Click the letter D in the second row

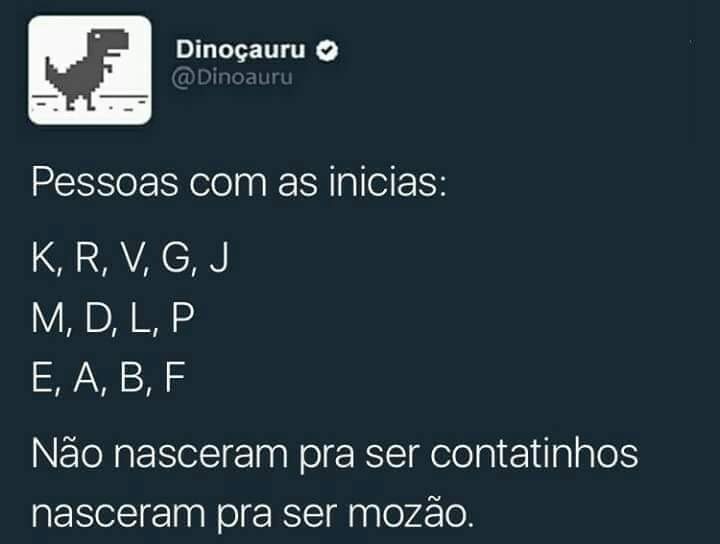(x=98, y=317)
